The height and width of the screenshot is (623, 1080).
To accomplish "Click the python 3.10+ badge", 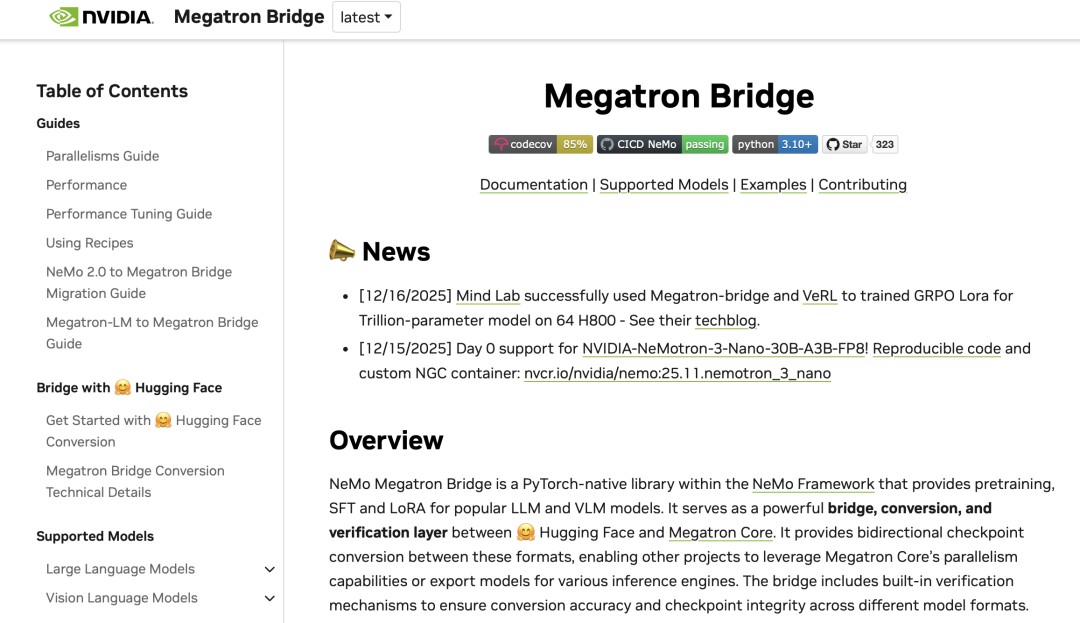I will tap(774, 144).
